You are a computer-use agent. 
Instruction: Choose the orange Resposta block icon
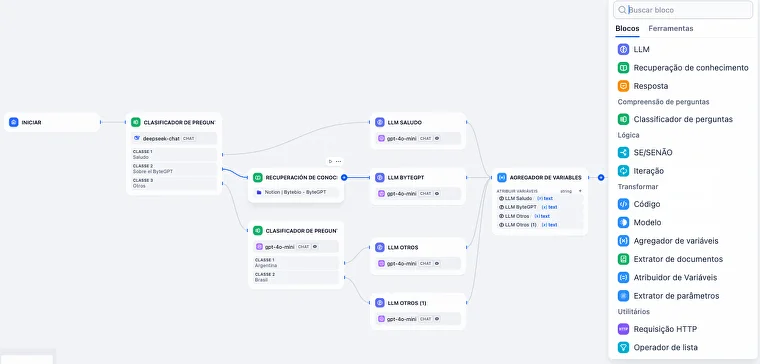click(623, 86)
